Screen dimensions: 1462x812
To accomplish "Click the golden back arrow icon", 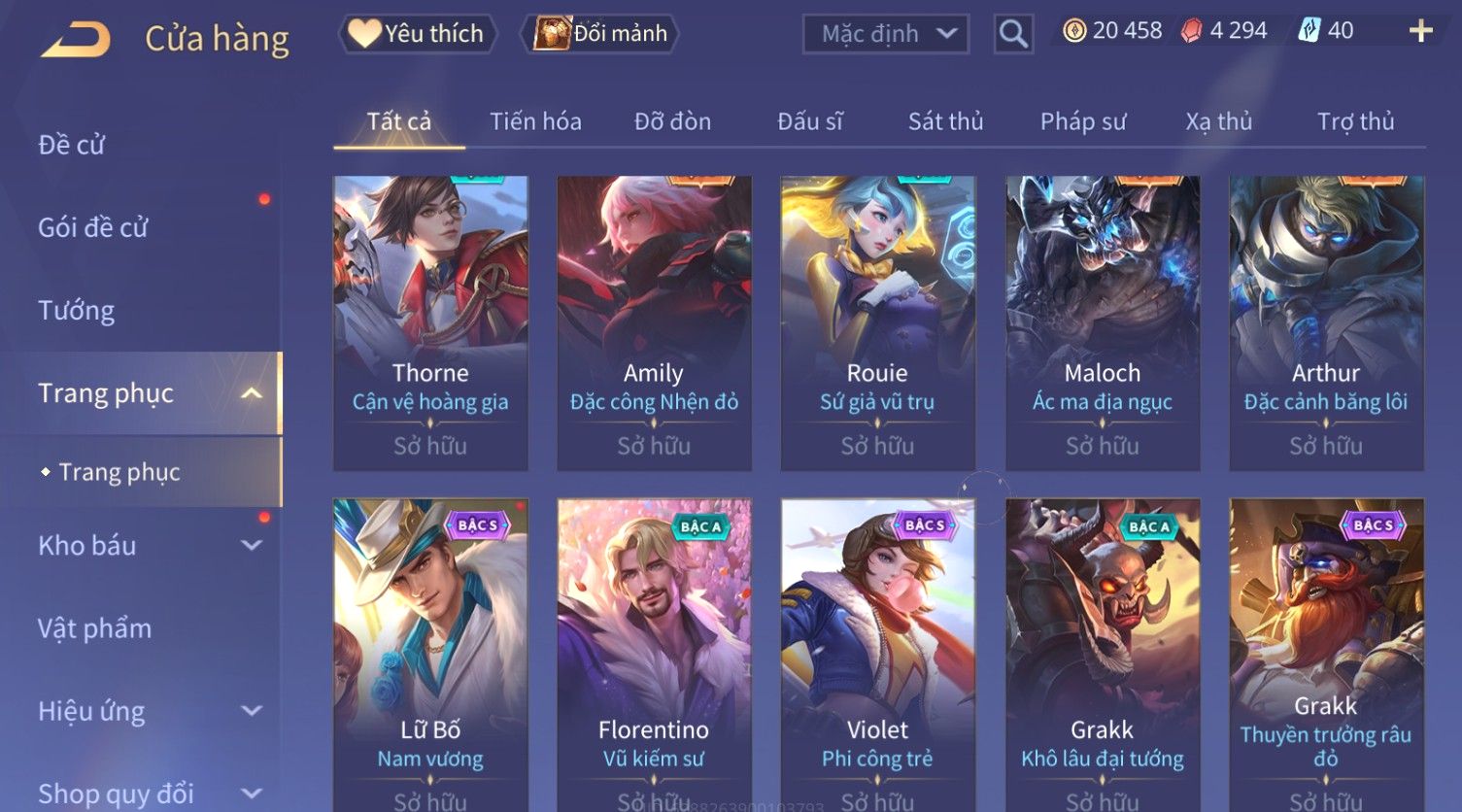I will [76, 40].
